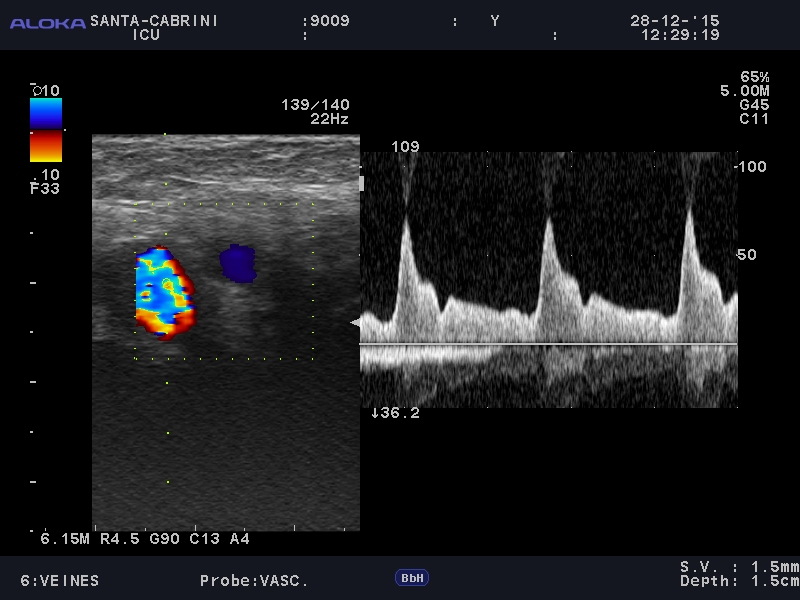
Task: Click the red lower half of the color scale
Action: point(46,147)
